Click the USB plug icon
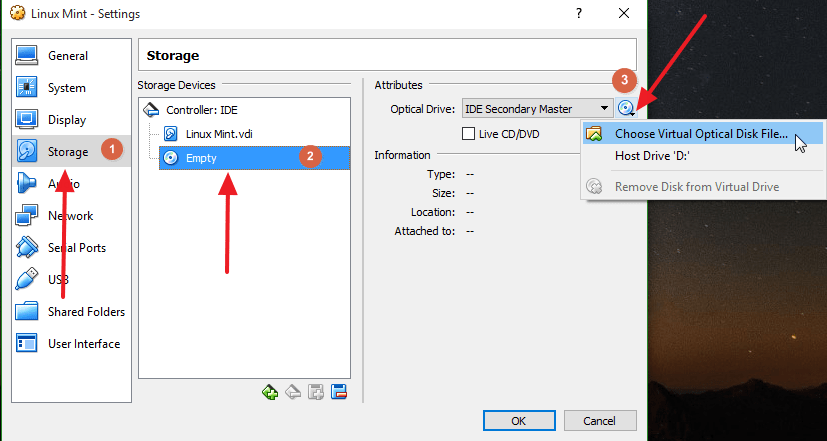Image resolution: width=827 pixels, height=441 pixels. coord(26,280)
